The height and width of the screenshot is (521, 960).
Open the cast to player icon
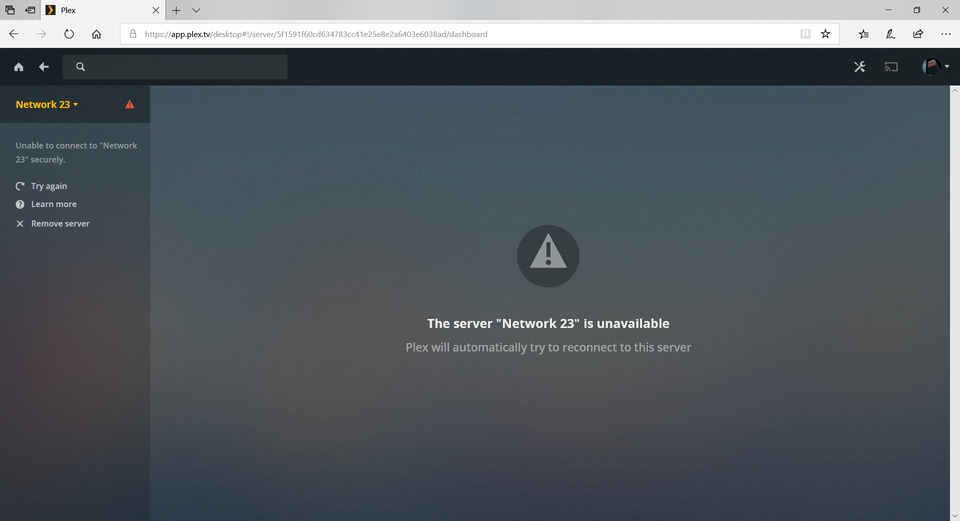(x=891, y=67)
